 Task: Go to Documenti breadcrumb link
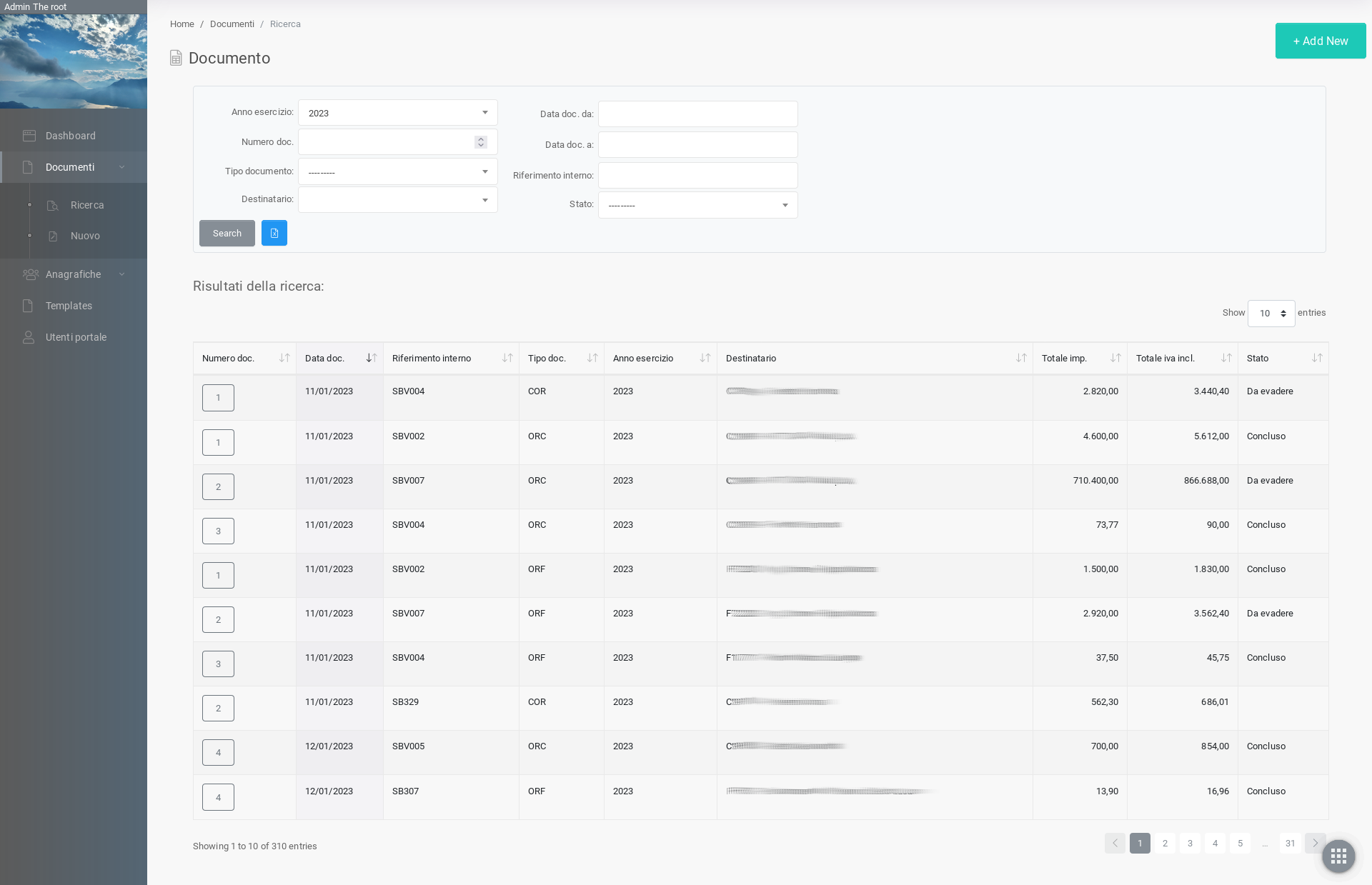[x=232, y=24]
